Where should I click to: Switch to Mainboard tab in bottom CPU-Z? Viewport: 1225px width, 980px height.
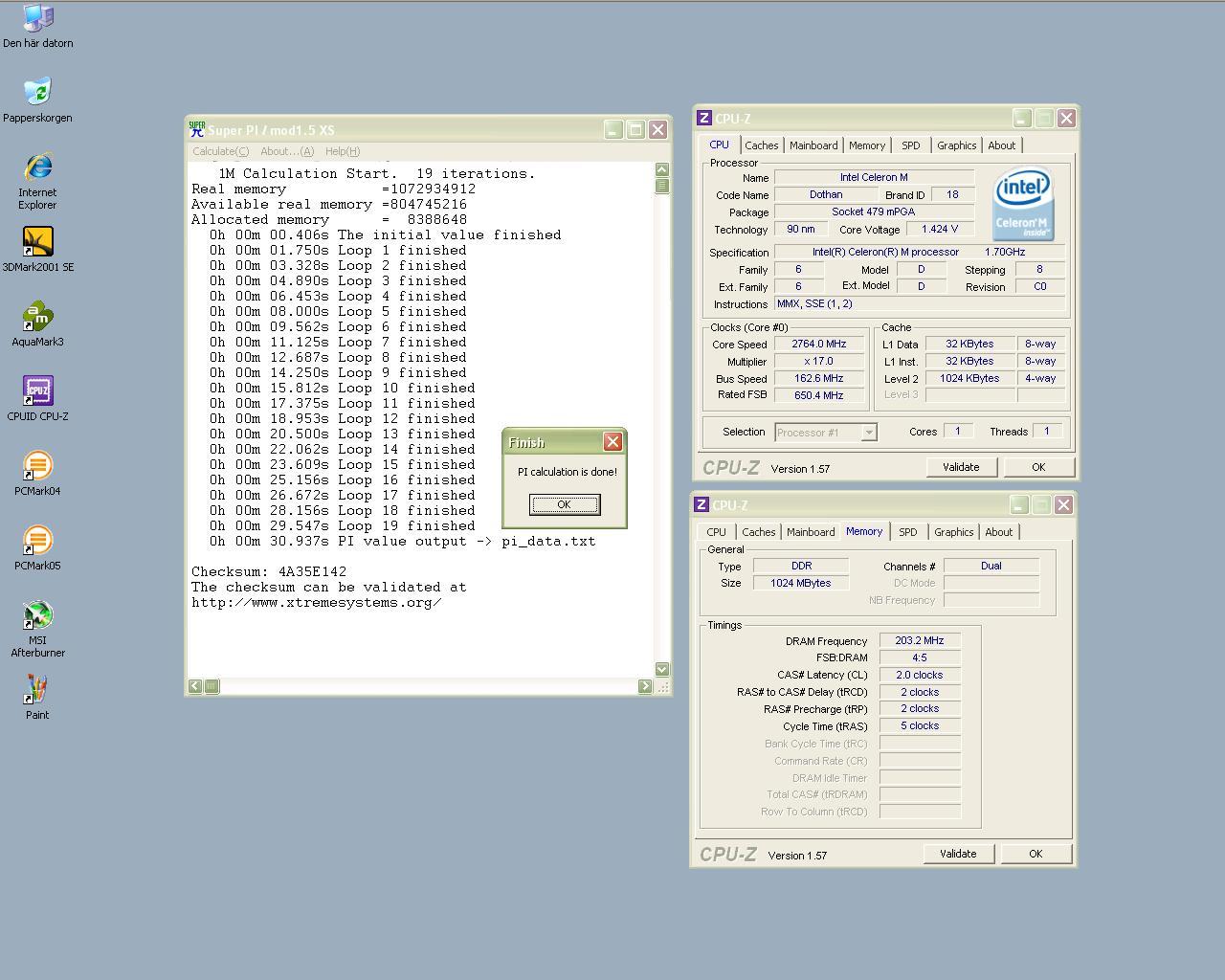pos(811,532)
